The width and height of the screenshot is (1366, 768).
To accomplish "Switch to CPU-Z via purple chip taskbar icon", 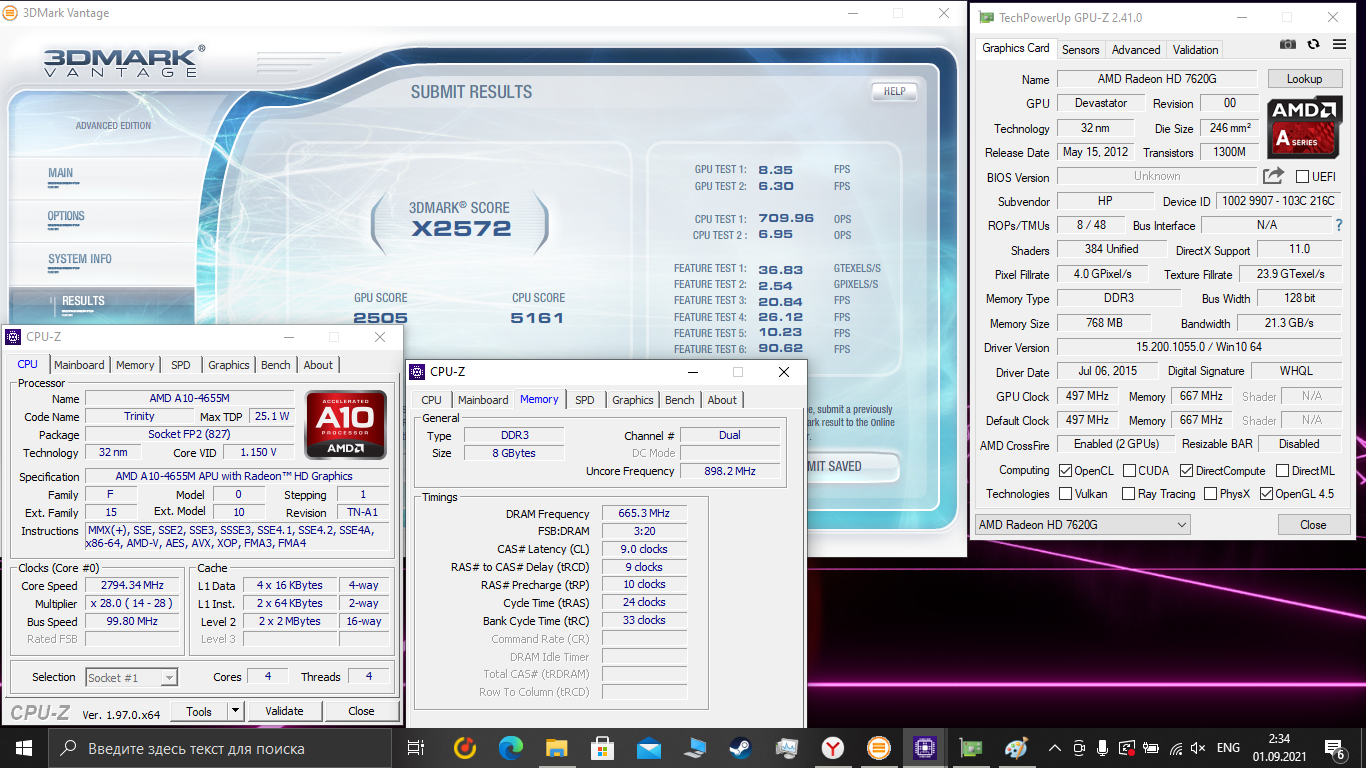I will pos(925,748).
